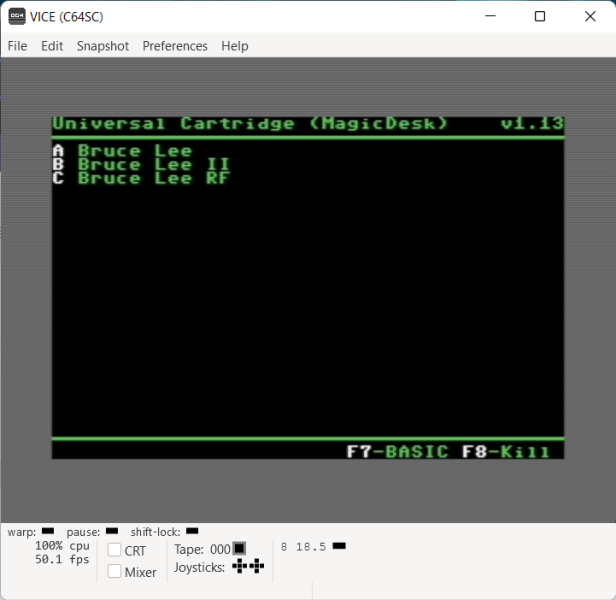The height and width of the screenshot is (600, 616).
Task: Click the VICE app icon in title bar
Action: pos(17,16)
